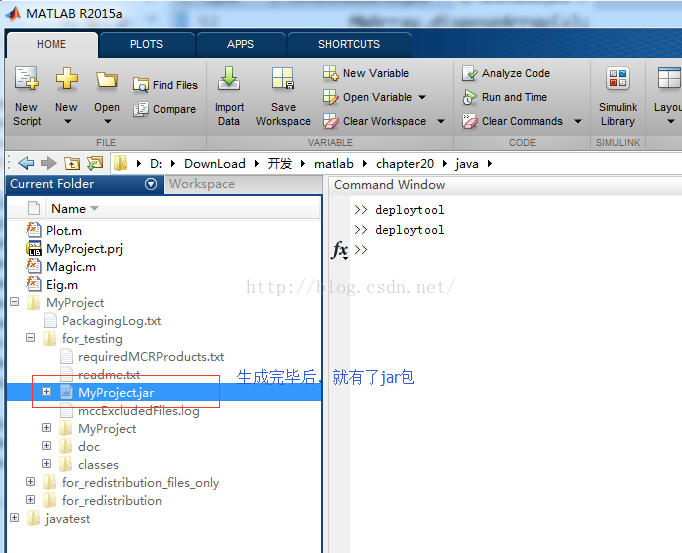Click the Clear Workspace icon
The width and height of the screenshot is (682, 553).
point(331,121)
